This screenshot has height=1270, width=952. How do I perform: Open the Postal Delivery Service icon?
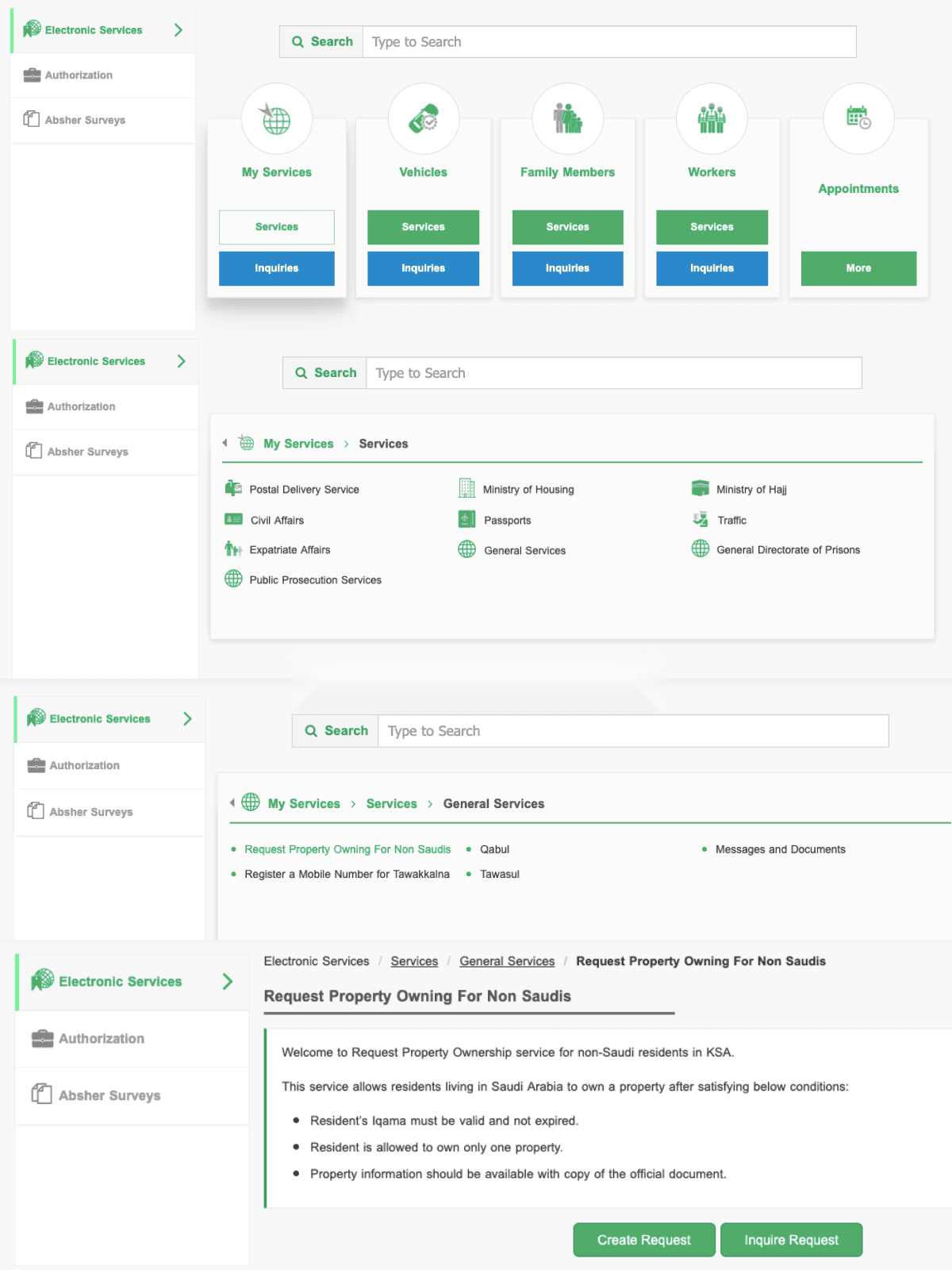233,488
